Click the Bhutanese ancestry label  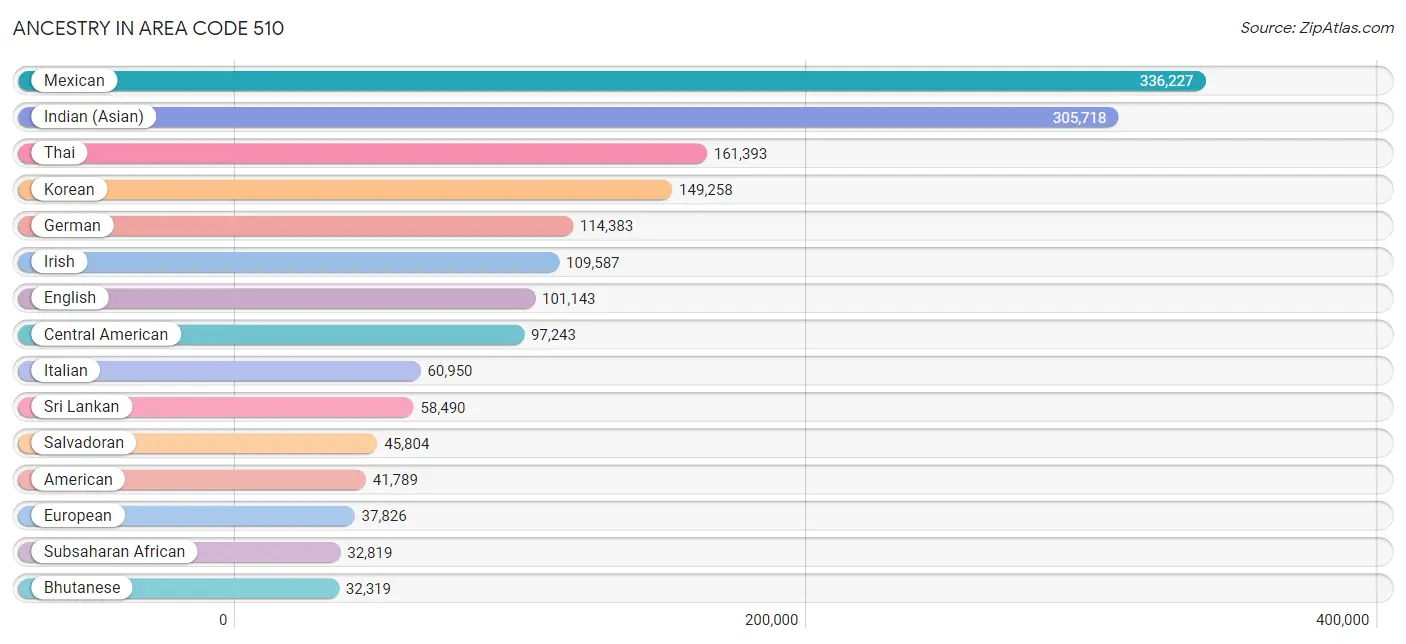(x=82, y=588)
